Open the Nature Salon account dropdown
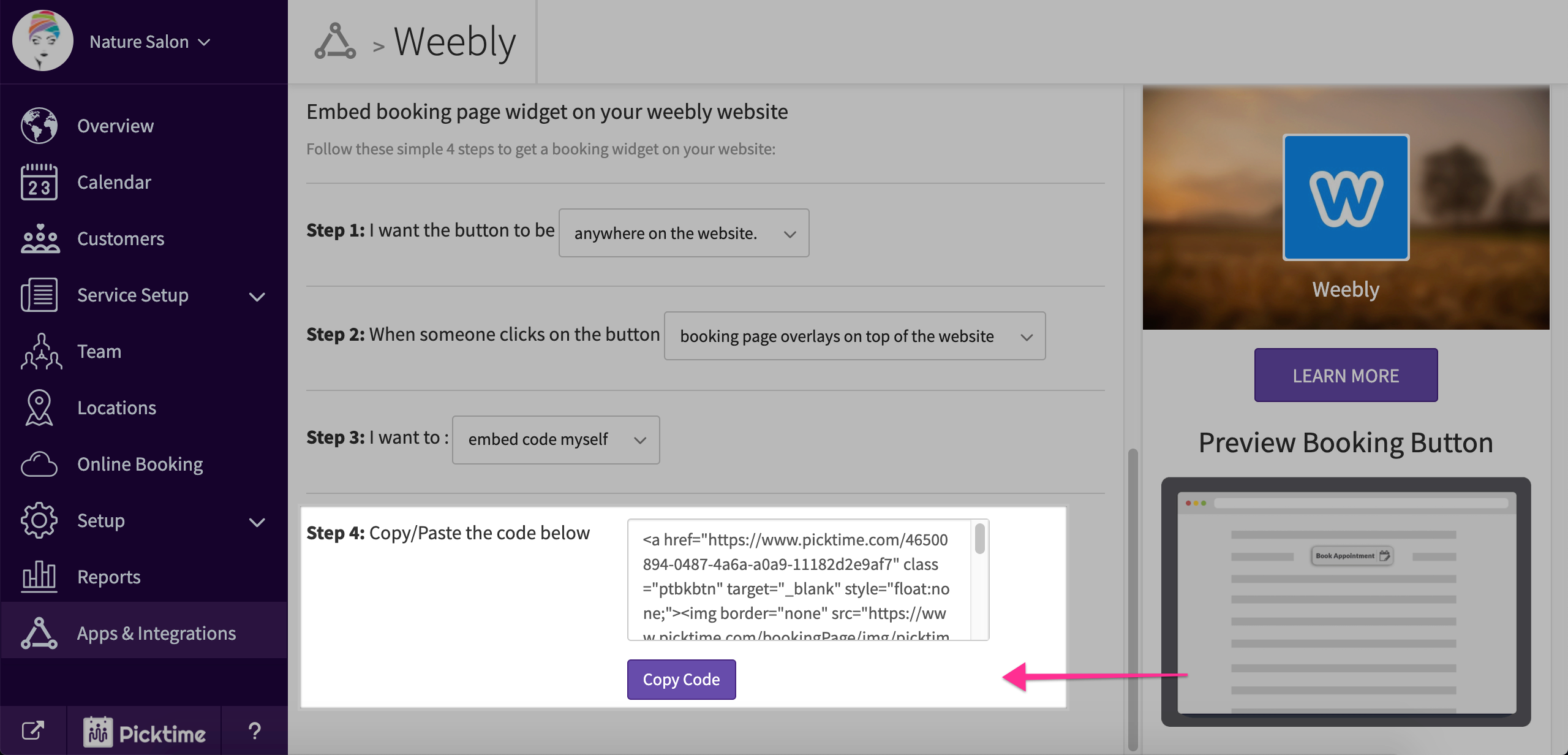The height and width of the screenshot is (755, 1568). coord(150,42)
